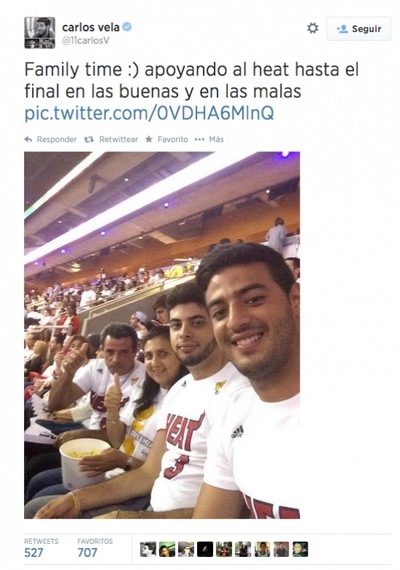The height and width of the screenshot is (570, 400).
Task: Open the attached Heat game photo
Action: (x=162, y=335)
